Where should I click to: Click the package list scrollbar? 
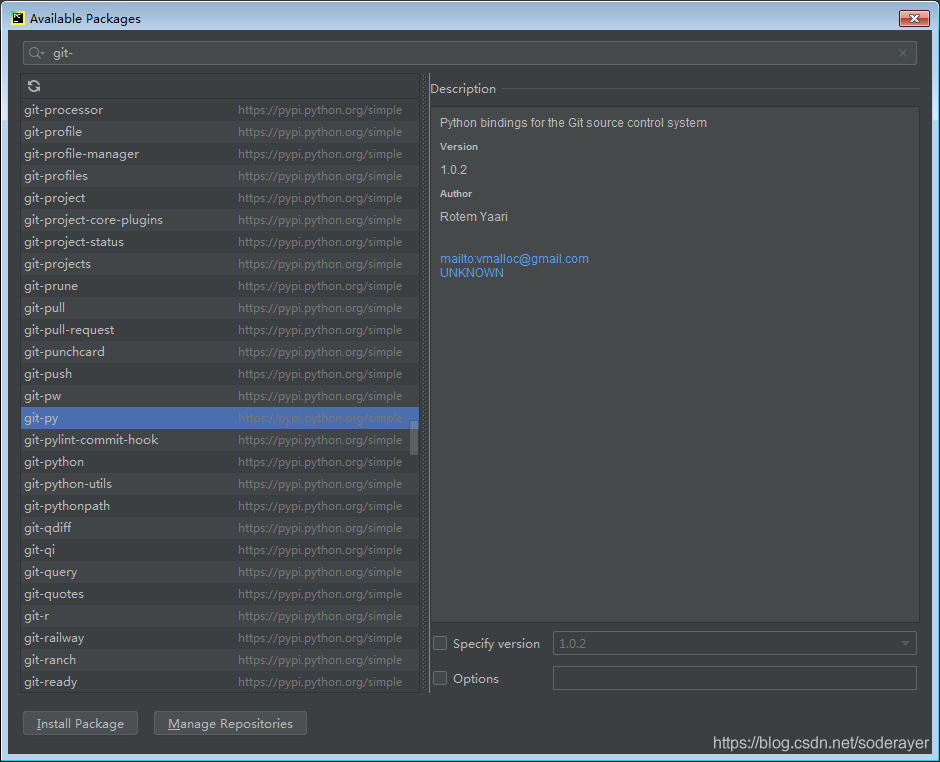(x=413, y=440)
